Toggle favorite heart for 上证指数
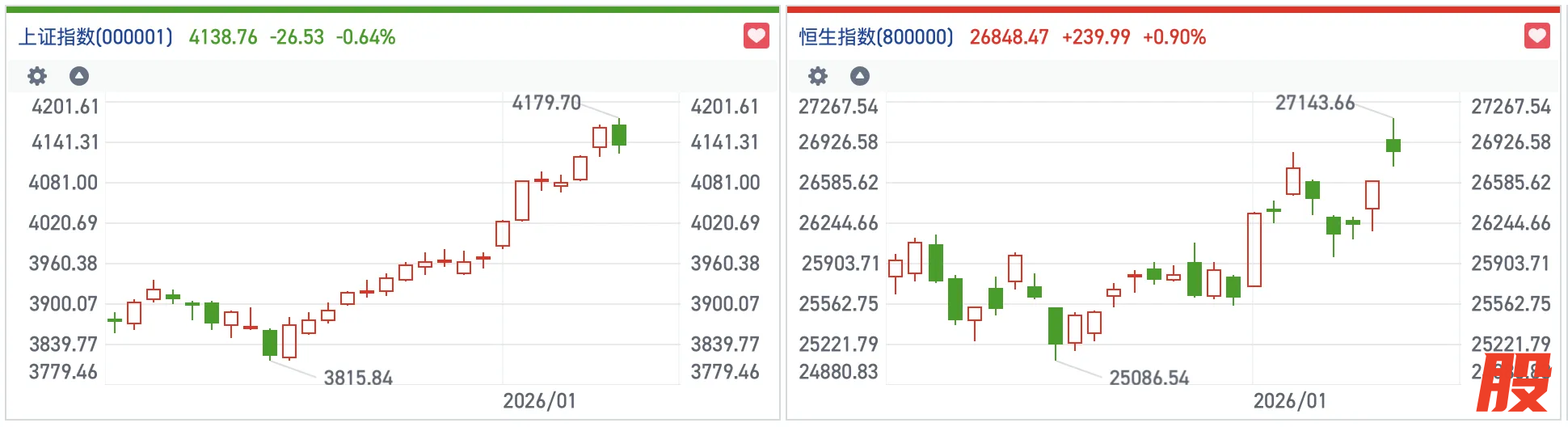1568x427 pixels. pos(756,36)
